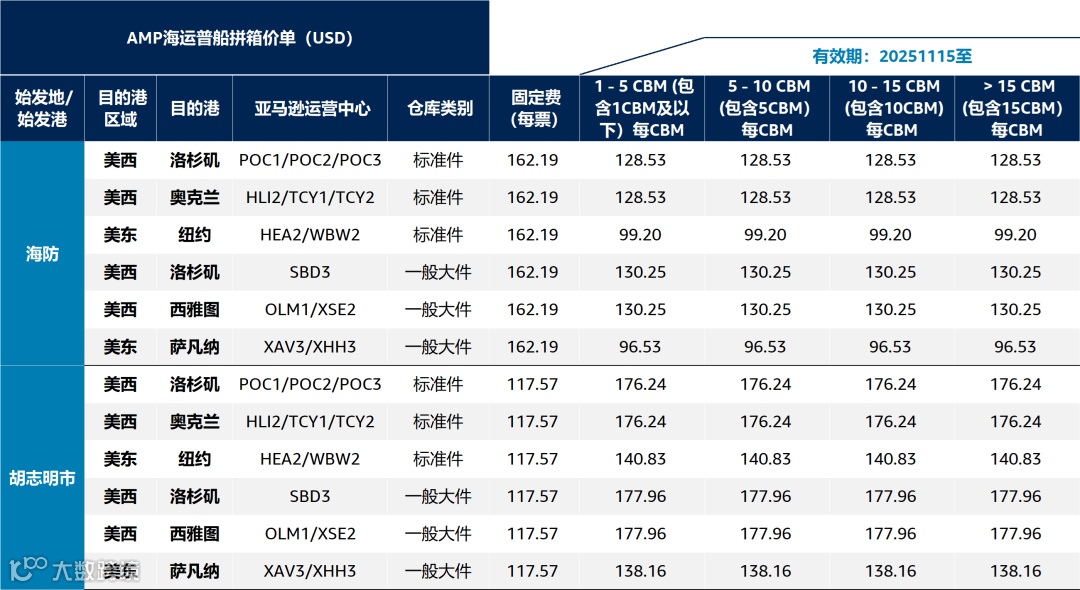
Task: Click 99.20 in the 5-10 CBM column
Action: [765, 235]
